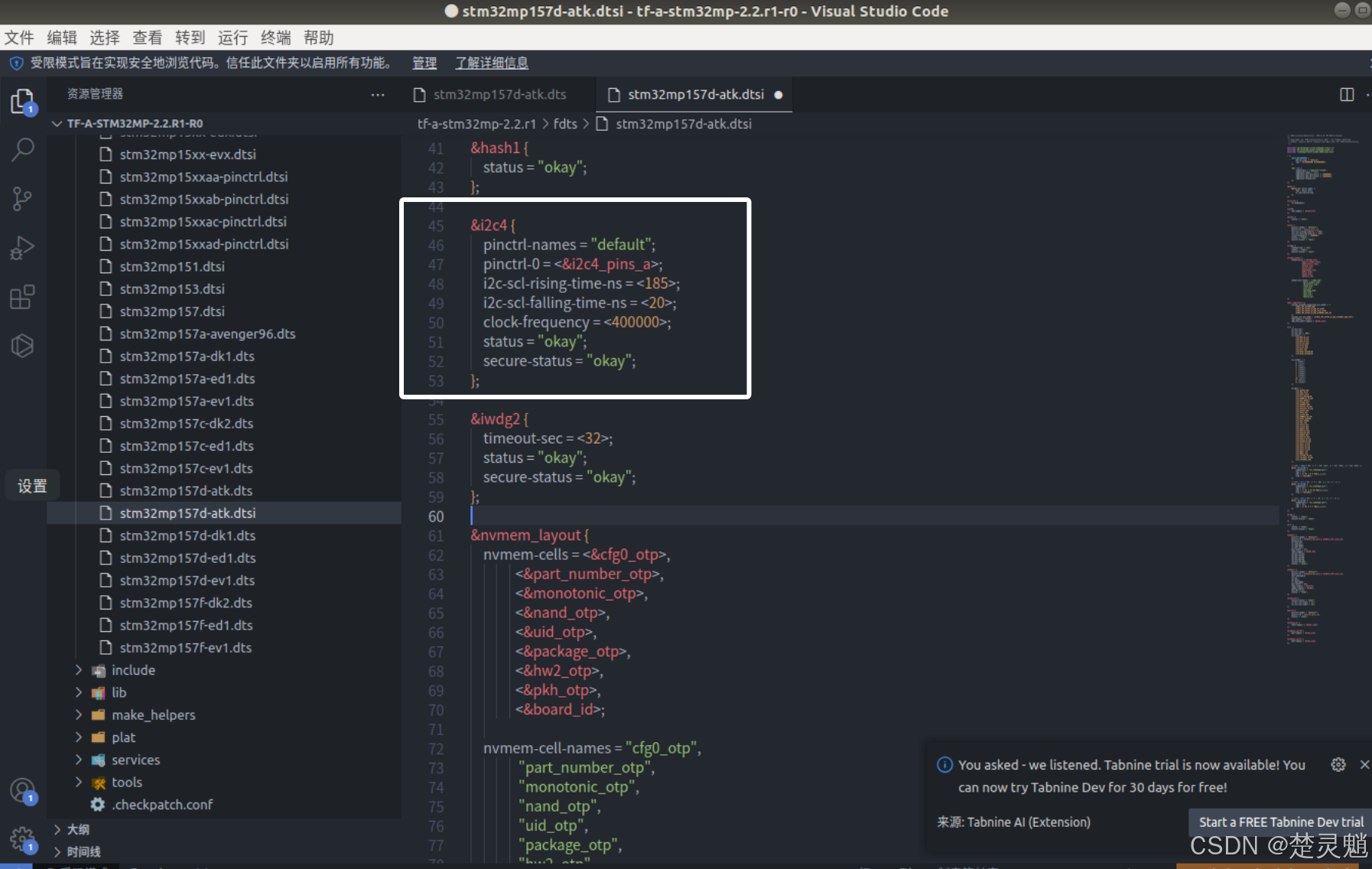
Task: Expand the lib folder
Action: [119, 692]
